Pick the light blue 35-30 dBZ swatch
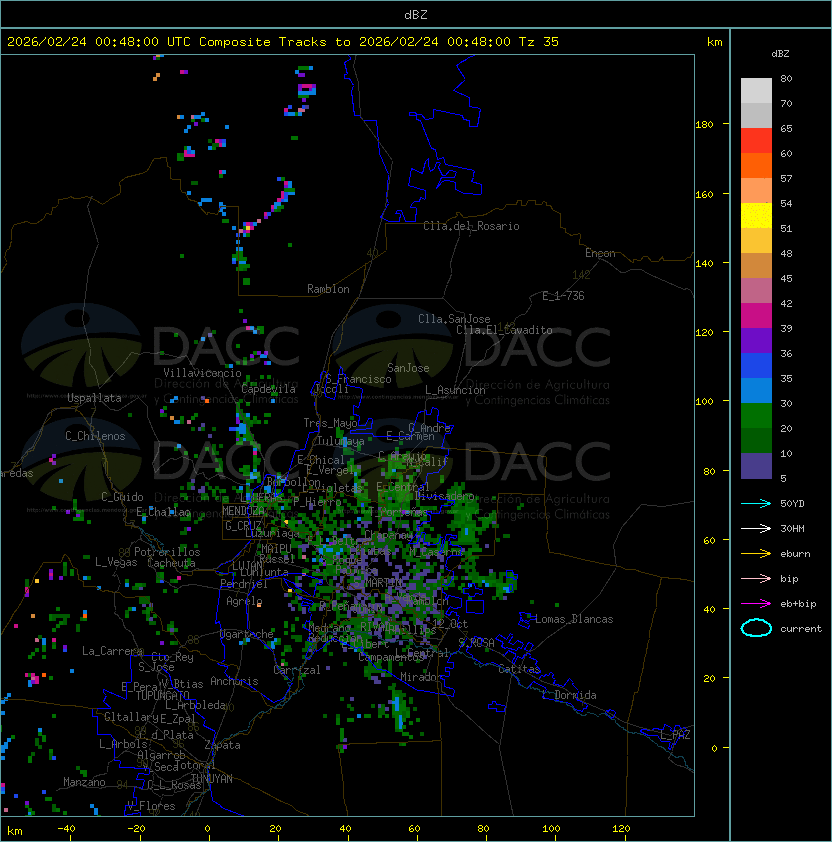 pyautogui.click(x=756, y=390)
